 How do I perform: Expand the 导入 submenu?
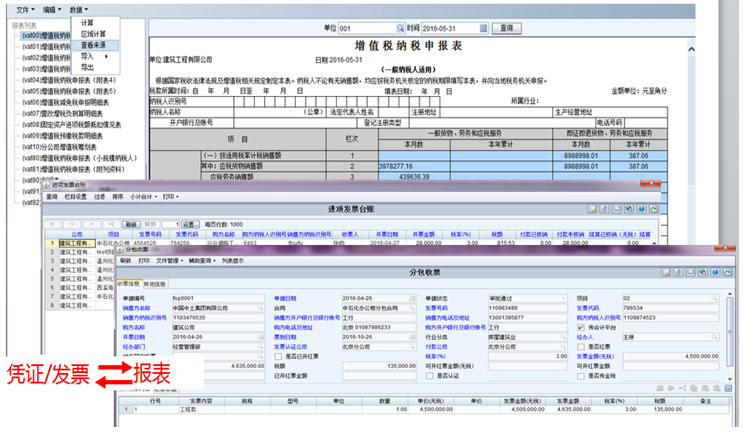click(94, 56)
